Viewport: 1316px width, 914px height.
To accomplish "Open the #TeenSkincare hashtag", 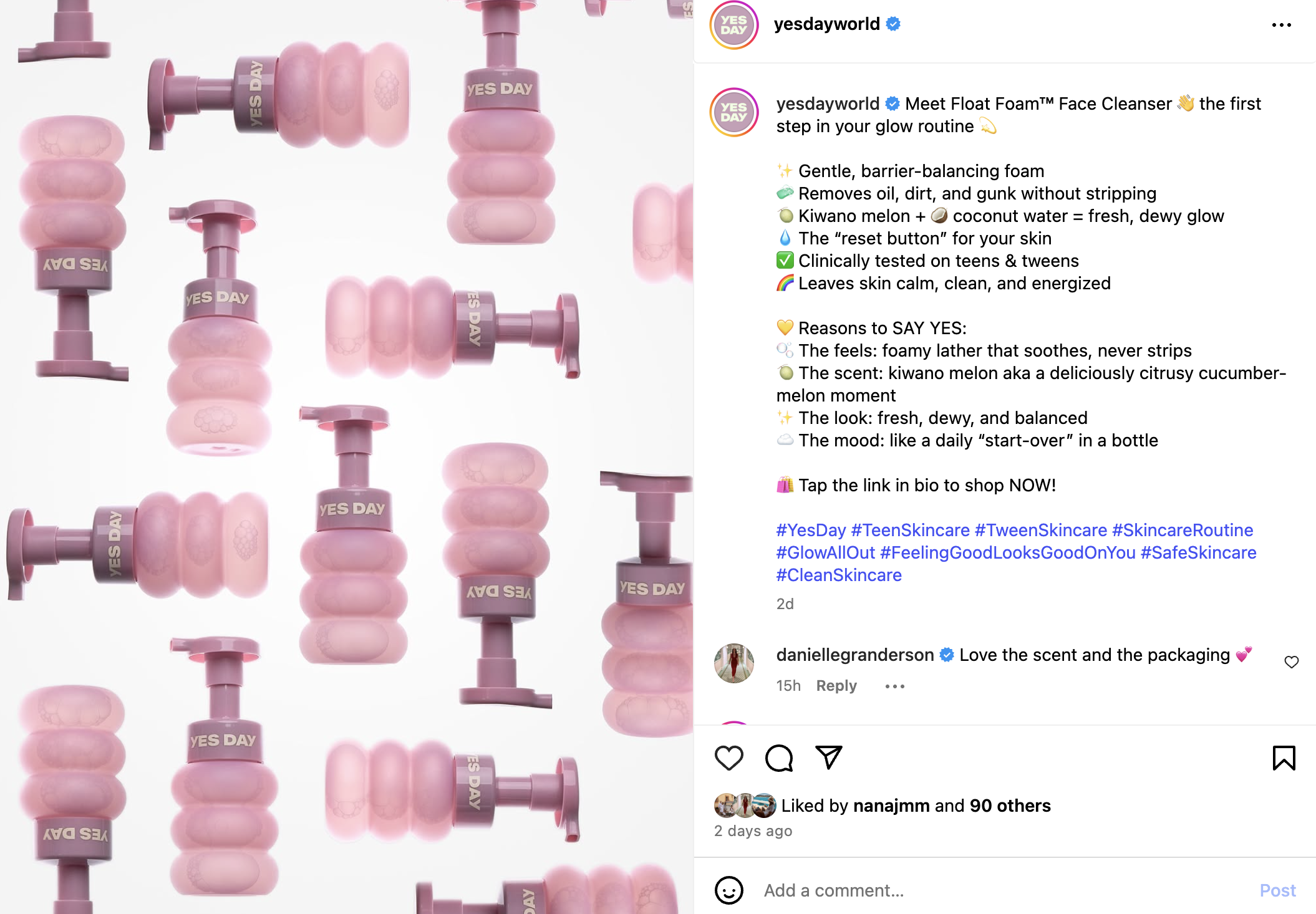I will [910, 530].
